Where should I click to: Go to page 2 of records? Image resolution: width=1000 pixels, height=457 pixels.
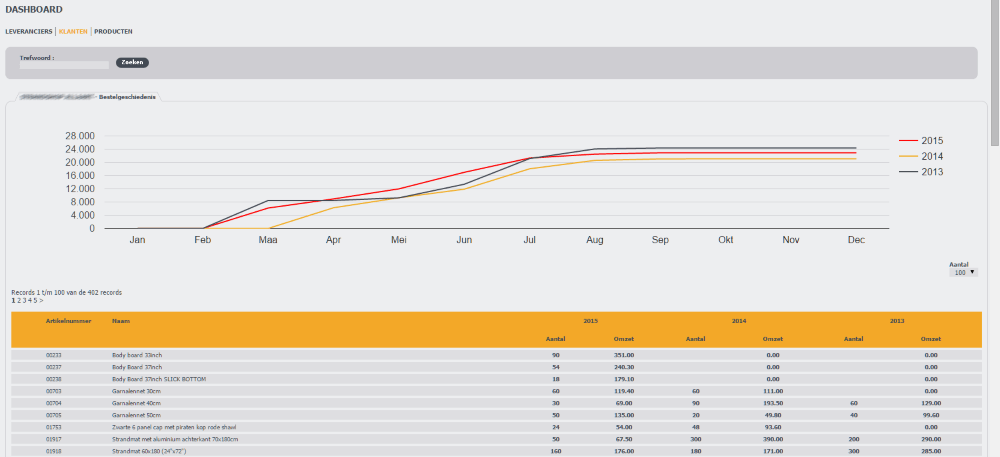click(x=19, y=300)
